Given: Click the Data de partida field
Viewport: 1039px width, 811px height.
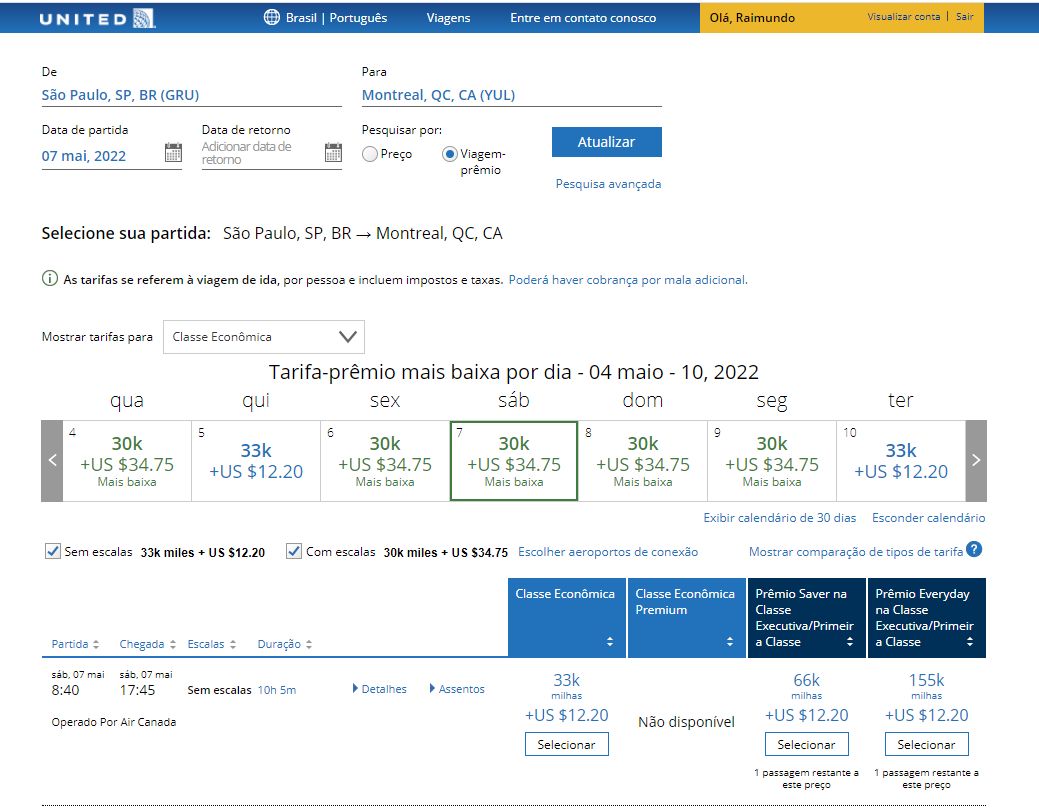Looking at the screenshot, I should 102,156.
